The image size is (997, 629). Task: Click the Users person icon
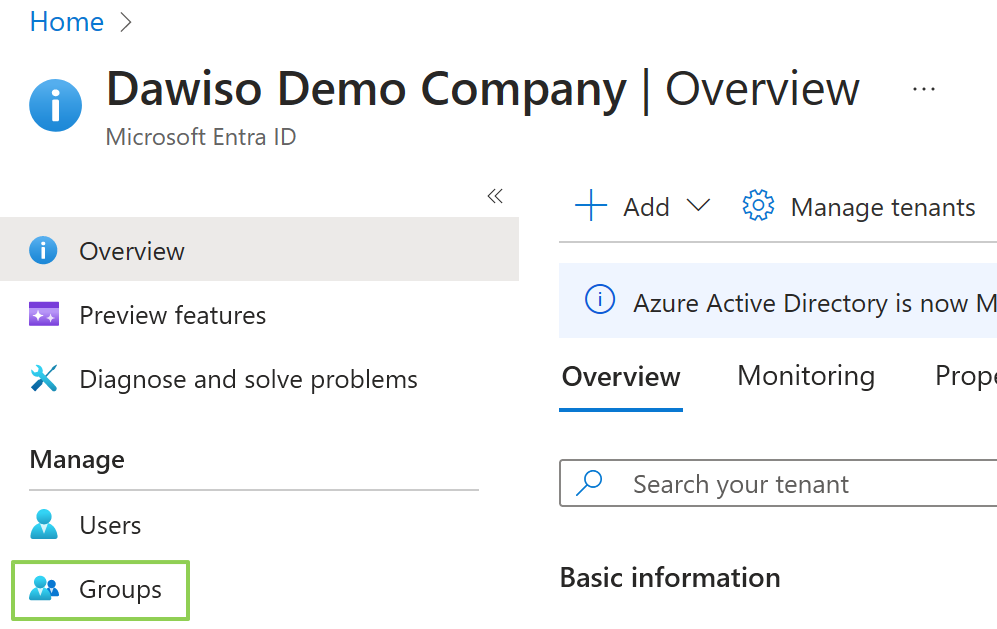coord(44,524)
